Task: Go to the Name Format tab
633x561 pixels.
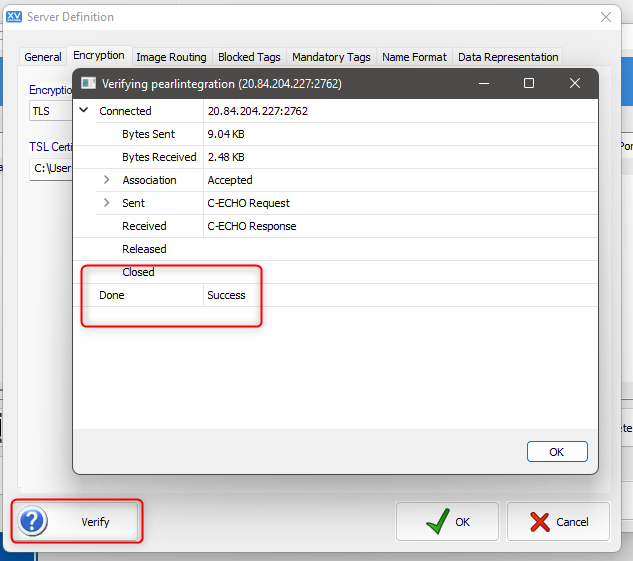Action: 414,57
